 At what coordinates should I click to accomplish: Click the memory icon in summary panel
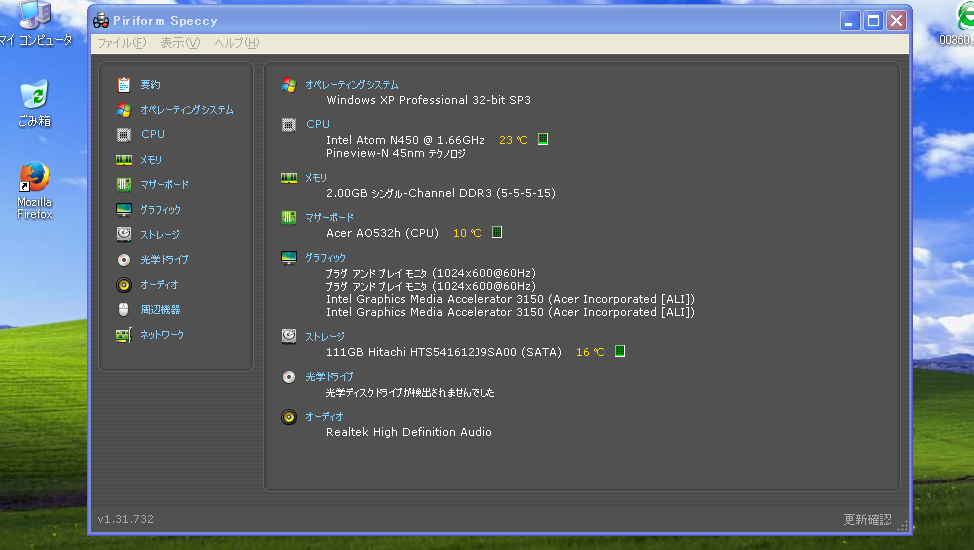289,178
